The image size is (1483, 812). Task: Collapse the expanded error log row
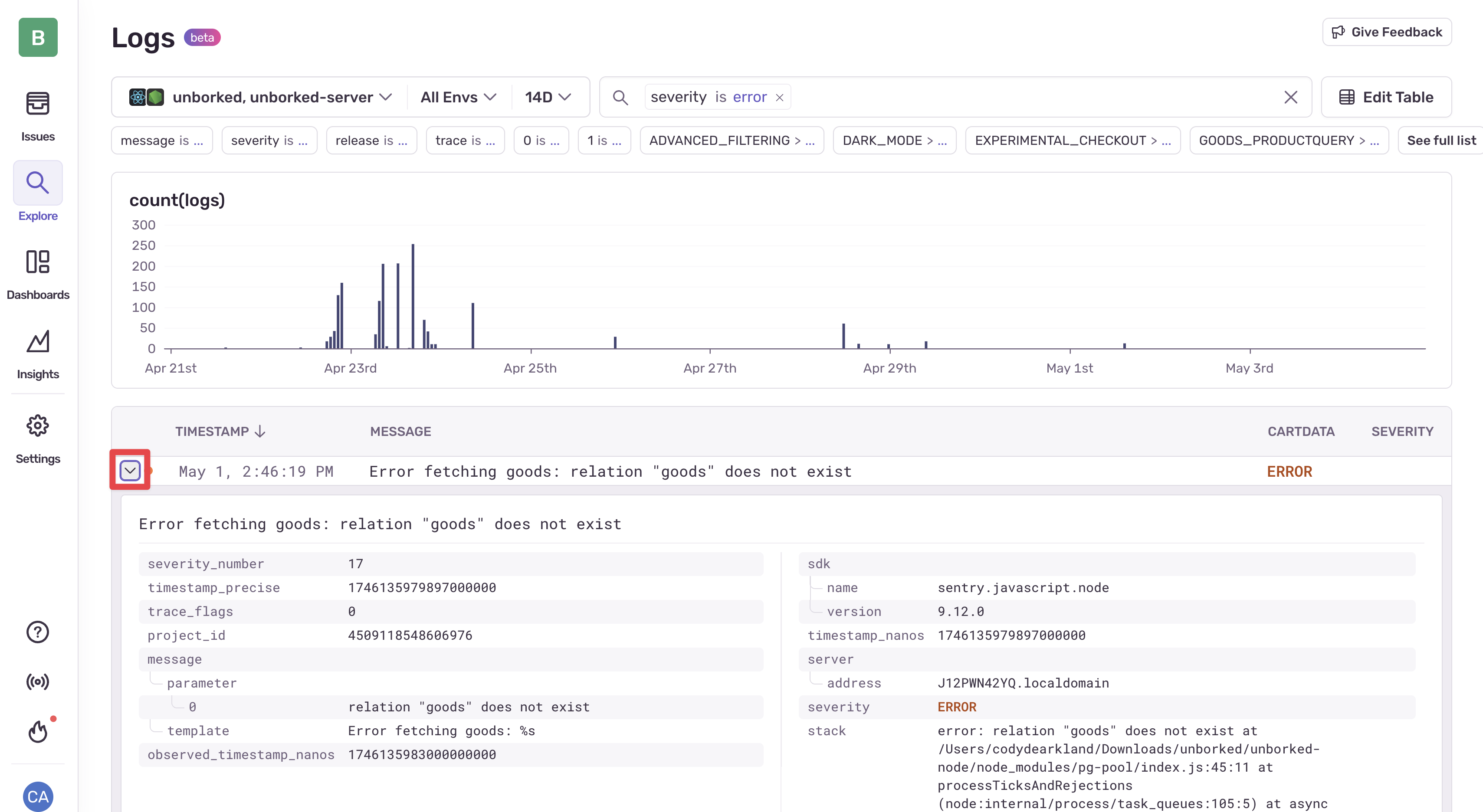tap(130, 470)
